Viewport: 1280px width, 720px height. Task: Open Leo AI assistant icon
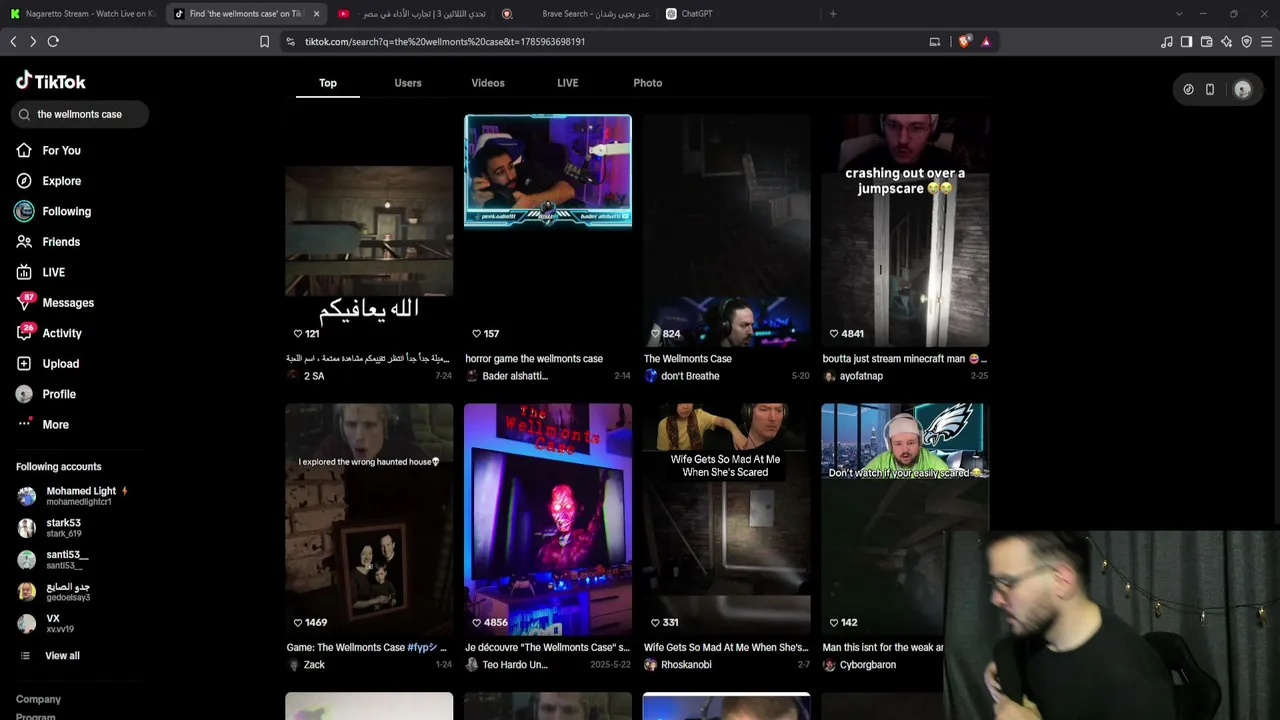[1226, 42]
